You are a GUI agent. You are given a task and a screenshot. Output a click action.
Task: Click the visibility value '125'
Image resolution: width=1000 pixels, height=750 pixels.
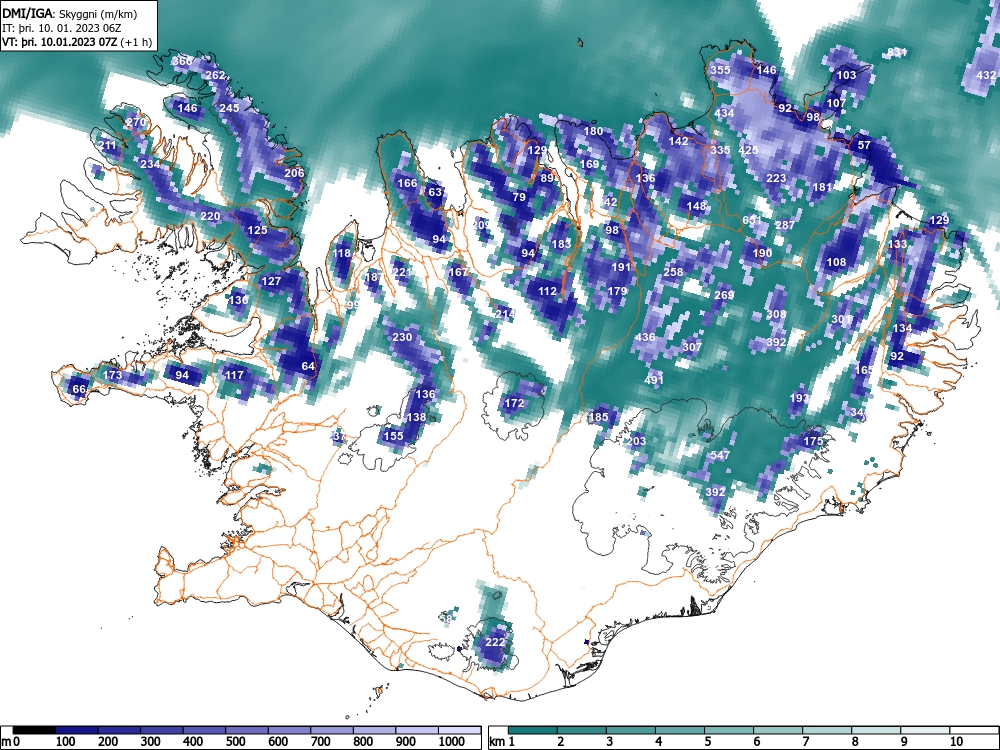pyautogui.click(x=257, y=230)
